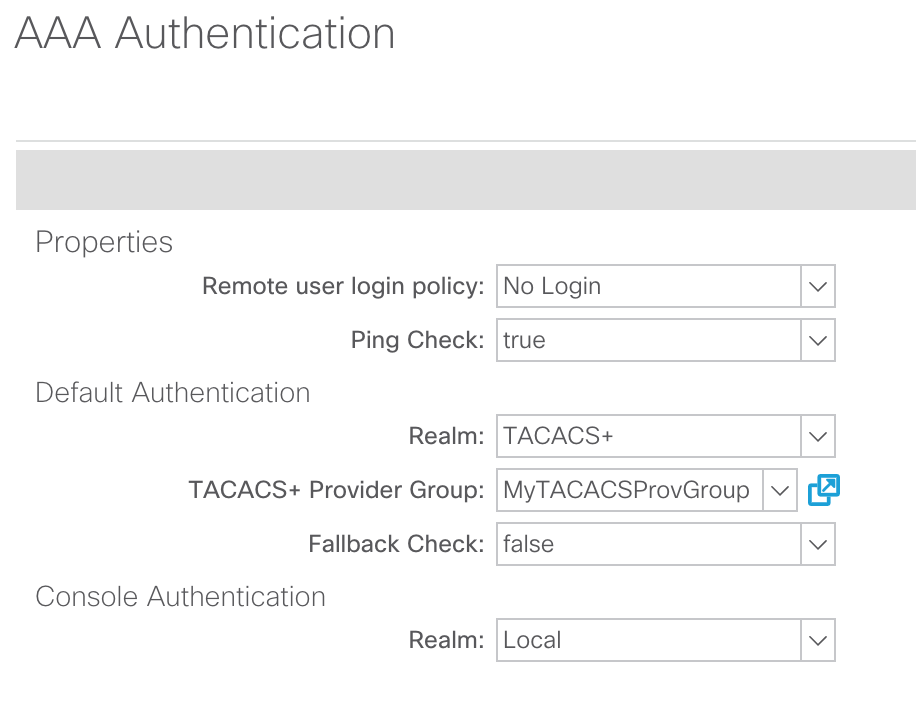Click the 'Local' realm value field
This screenshot has height=706, width=916.
(649, 640)
